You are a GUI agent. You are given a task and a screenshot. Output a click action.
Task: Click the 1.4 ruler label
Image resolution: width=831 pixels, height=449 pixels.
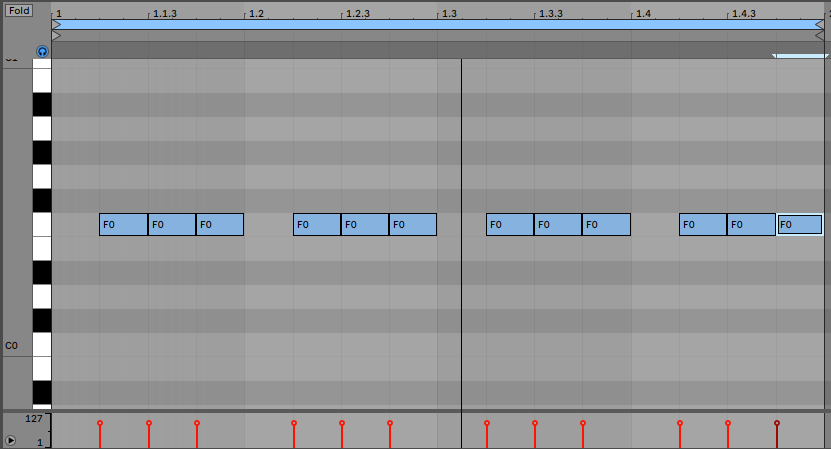tap(643, 14)
